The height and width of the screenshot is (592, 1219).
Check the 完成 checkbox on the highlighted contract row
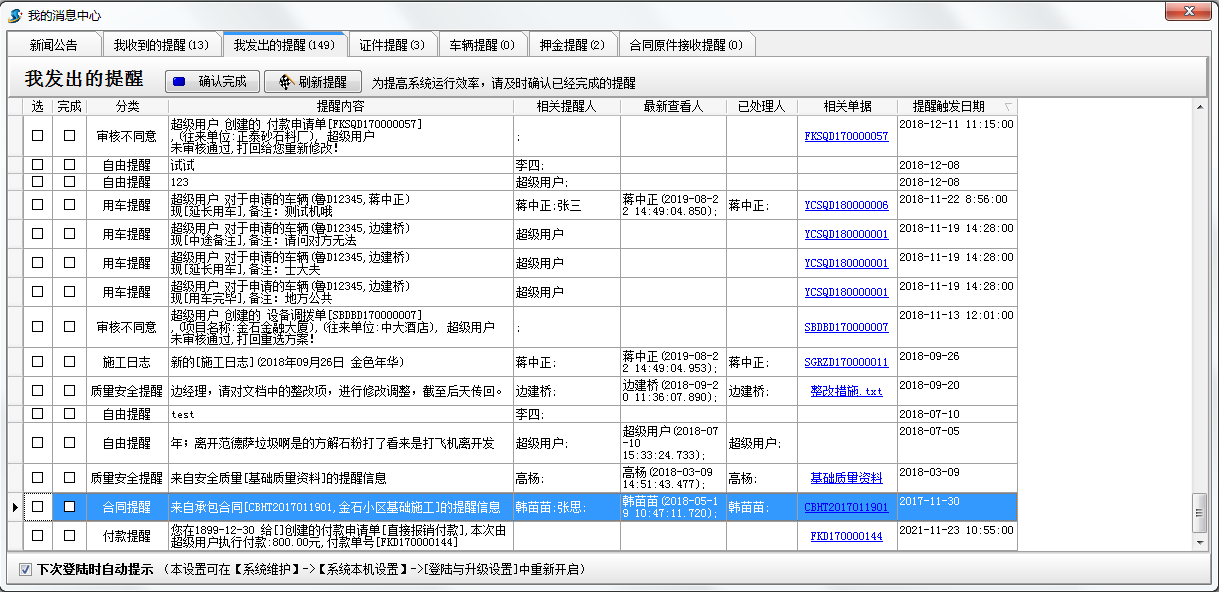point(67,507)
